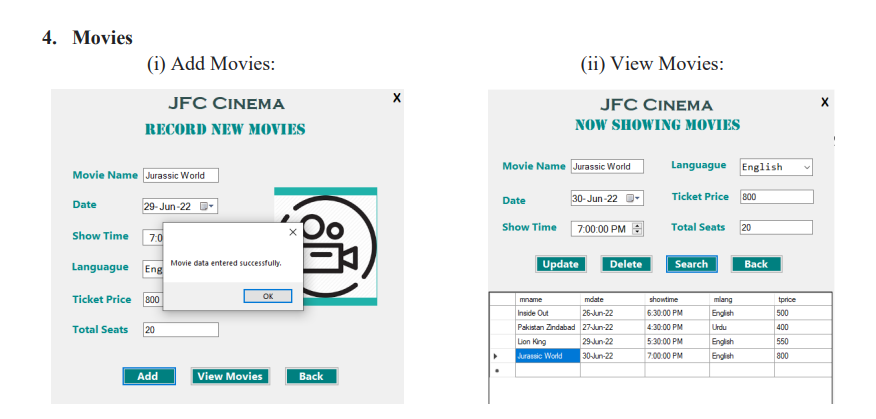The height and width of the screenshot is (419, 876).
Task: Click Ticket Price field showing 800 in Now Showing
Action: coord(777,197)
